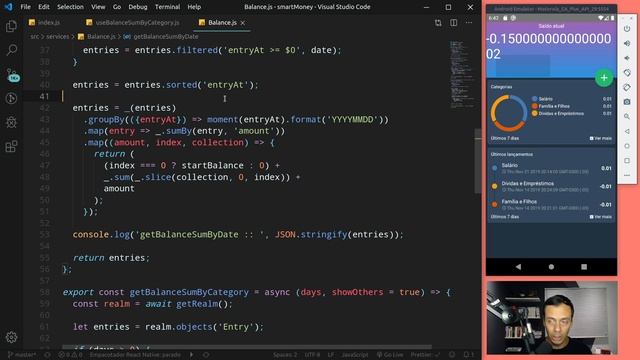Click the editor vertical scrollbar thumb
The width and height of the screenshot is (640, 360).
pyautogui.click(x=478, y=161)
